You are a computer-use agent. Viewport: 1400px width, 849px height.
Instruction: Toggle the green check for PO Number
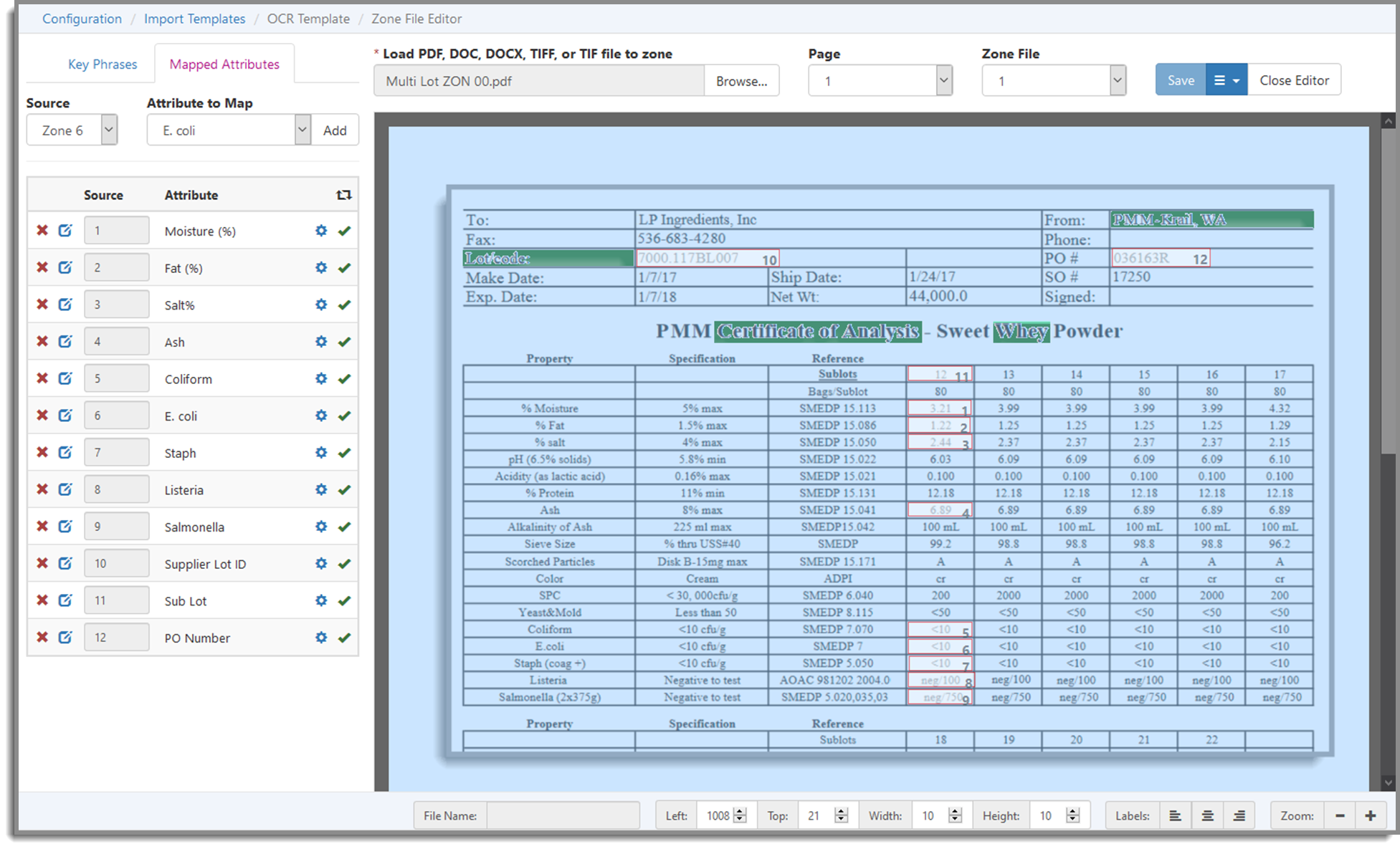click(345, 638)
